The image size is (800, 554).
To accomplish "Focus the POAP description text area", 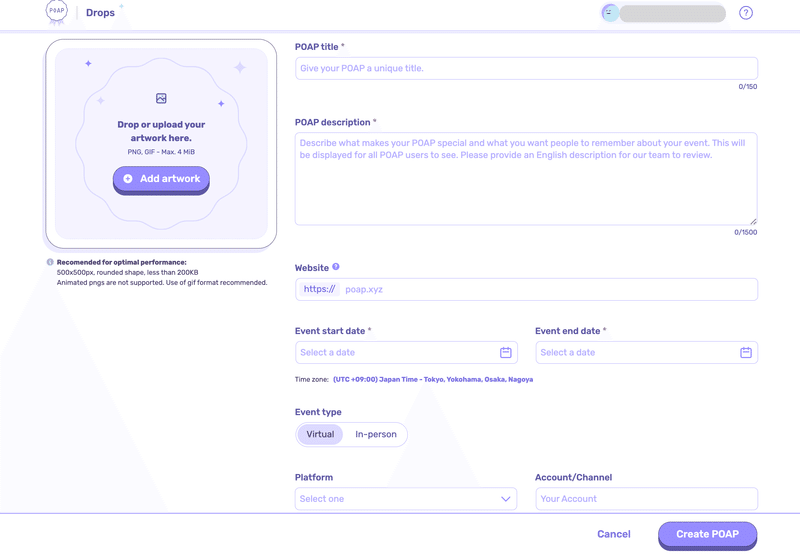I will [526, 179].
